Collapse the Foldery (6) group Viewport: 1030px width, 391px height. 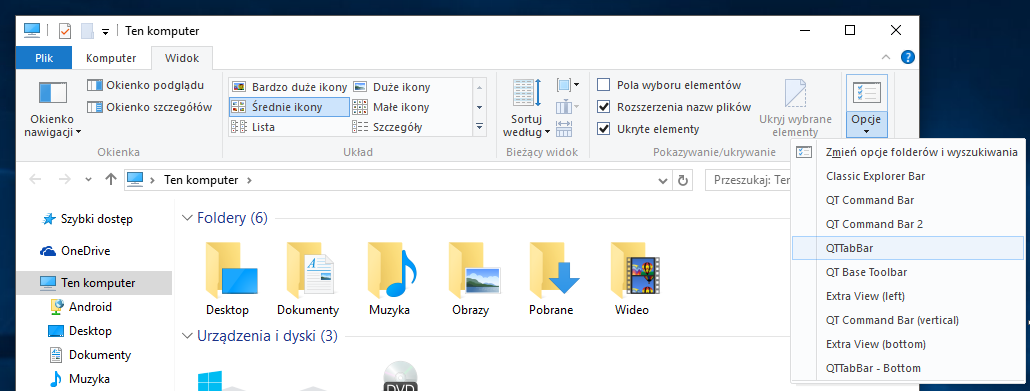tap(188, 218)
